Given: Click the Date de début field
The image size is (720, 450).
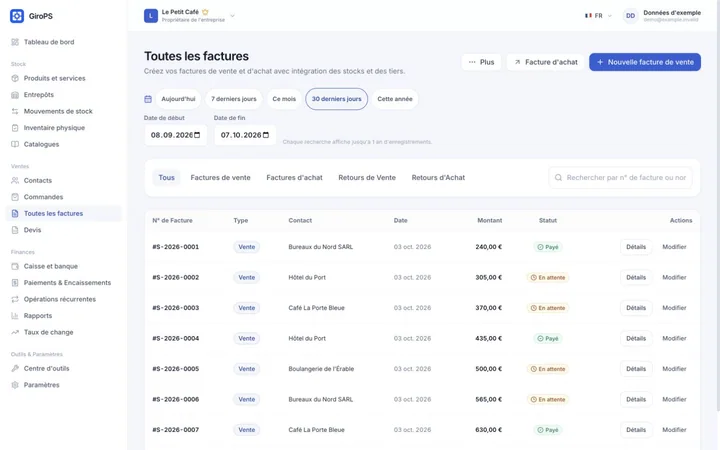Looking at the screenshot, I should pos(175,135).
